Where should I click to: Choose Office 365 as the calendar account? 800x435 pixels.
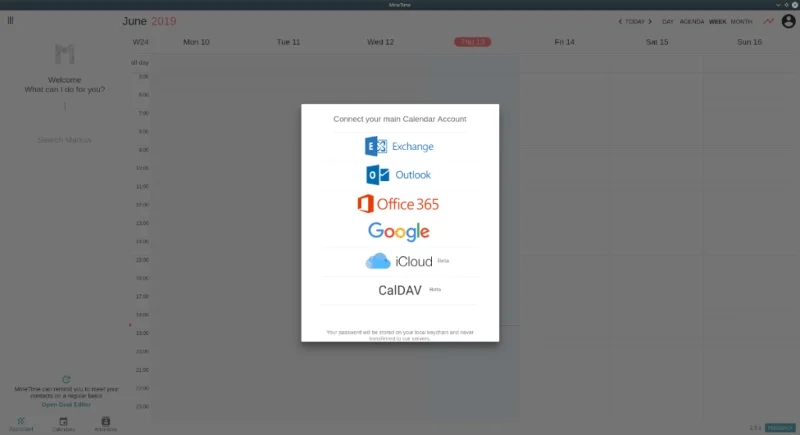[398, 204]
